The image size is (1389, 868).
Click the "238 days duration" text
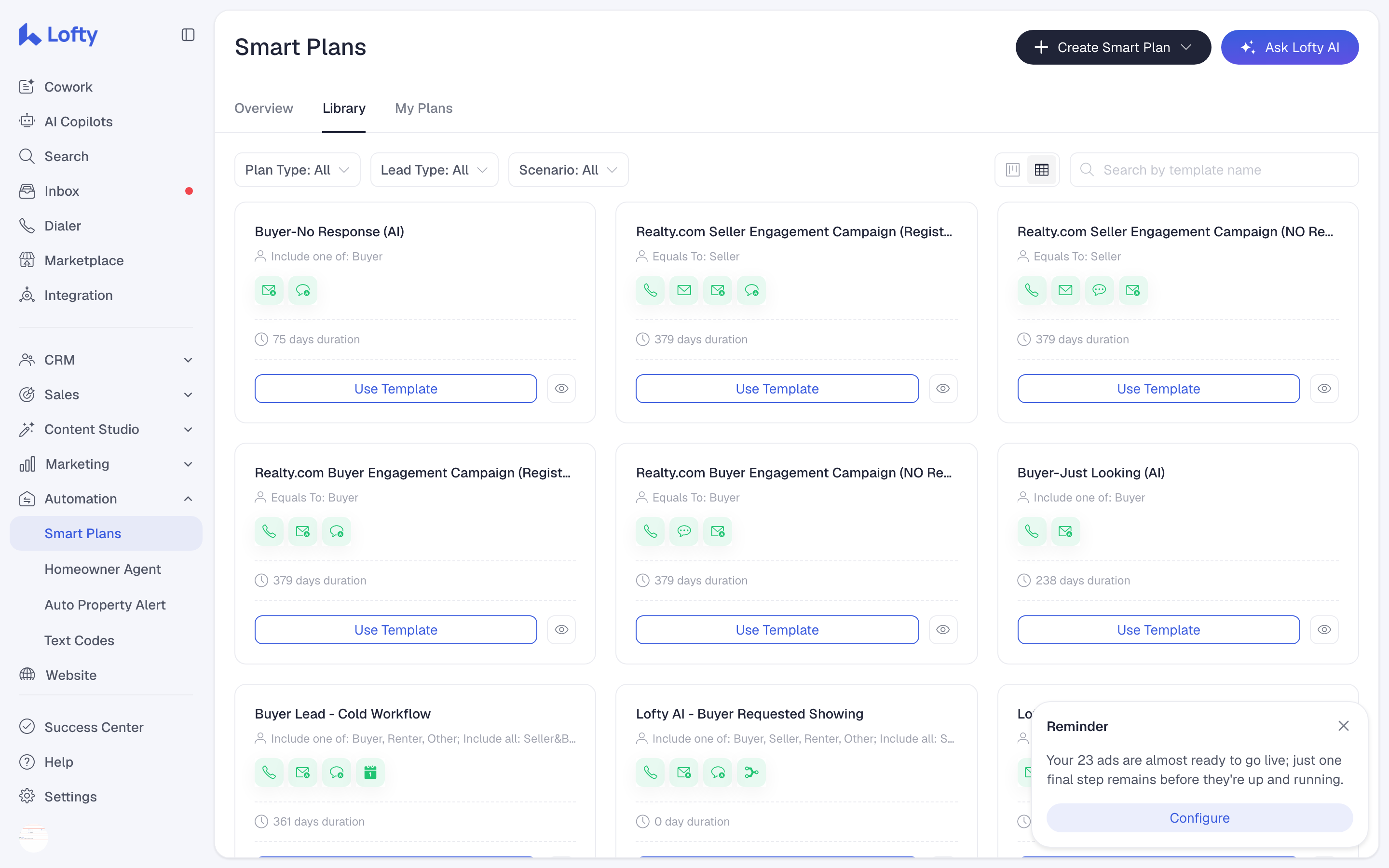pos(1082,581)
